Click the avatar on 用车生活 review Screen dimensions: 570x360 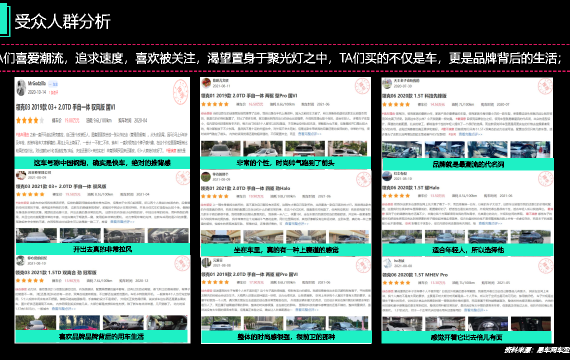click(20, 260)
